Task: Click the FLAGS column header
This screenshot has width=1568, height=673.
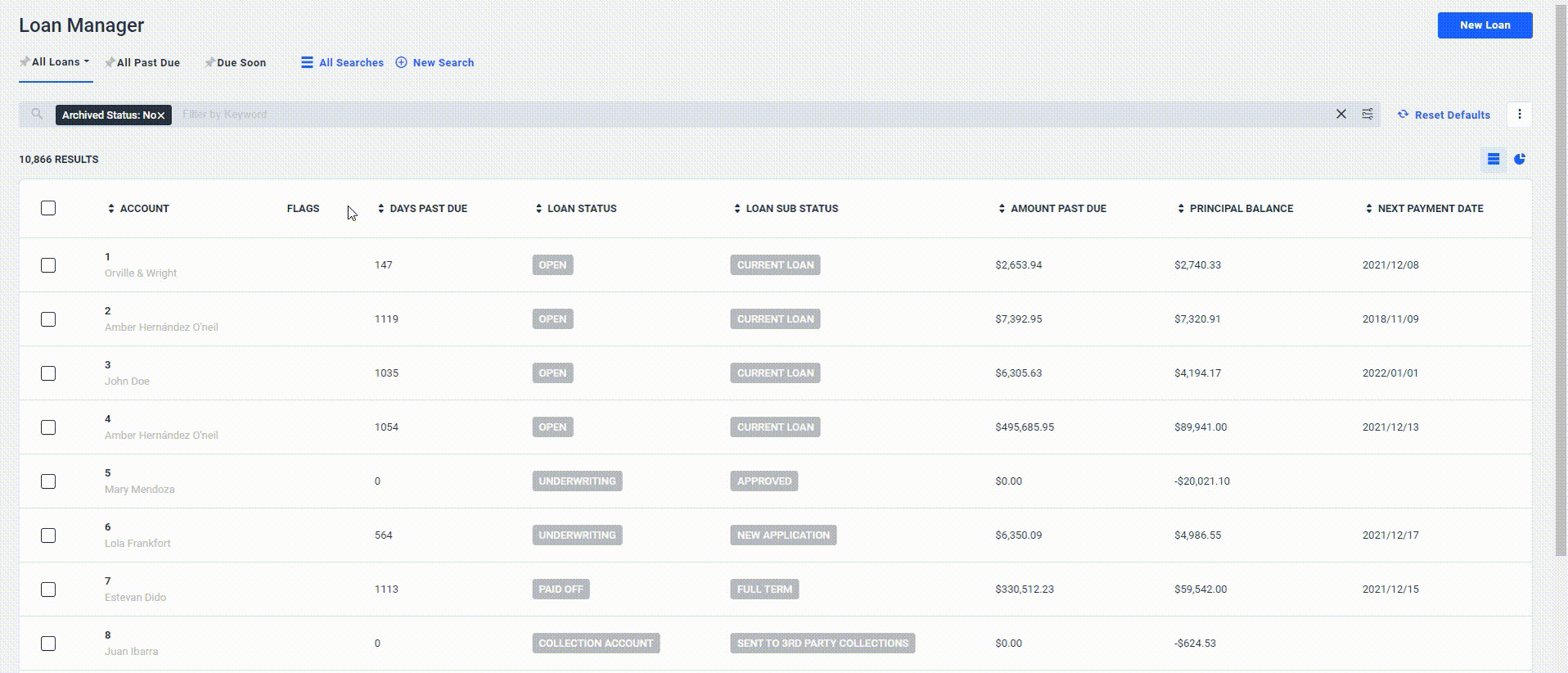Action: [303, 209]
